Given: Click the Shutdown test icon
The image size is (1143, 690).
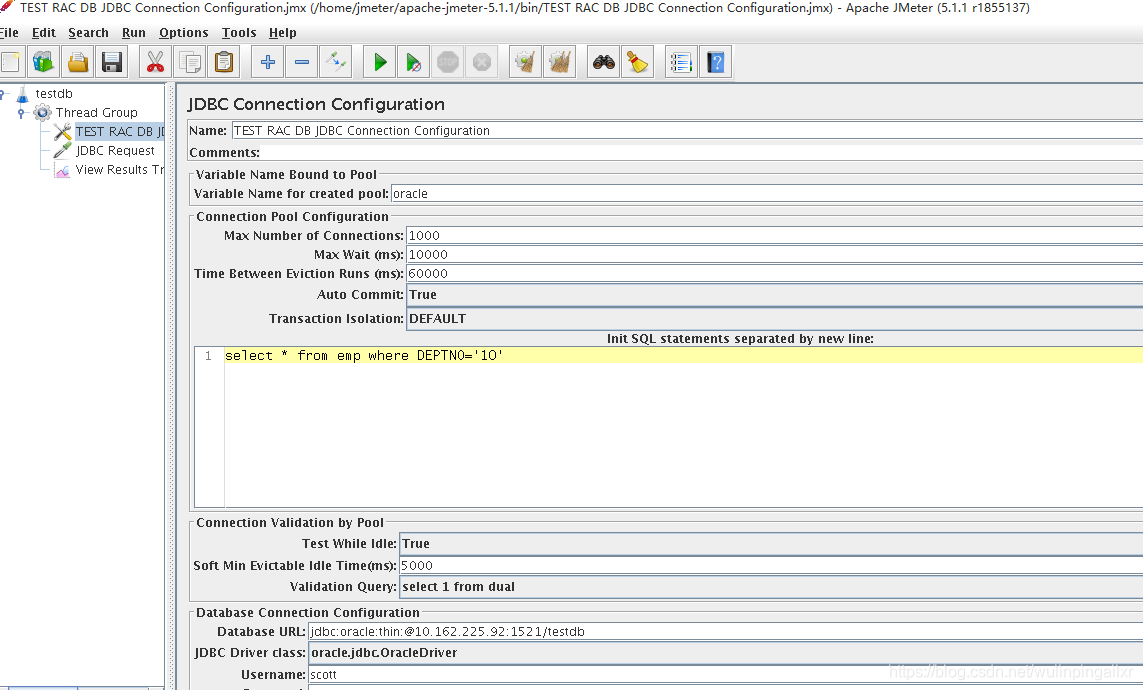Looking at the screenshot, I should 482,62.
